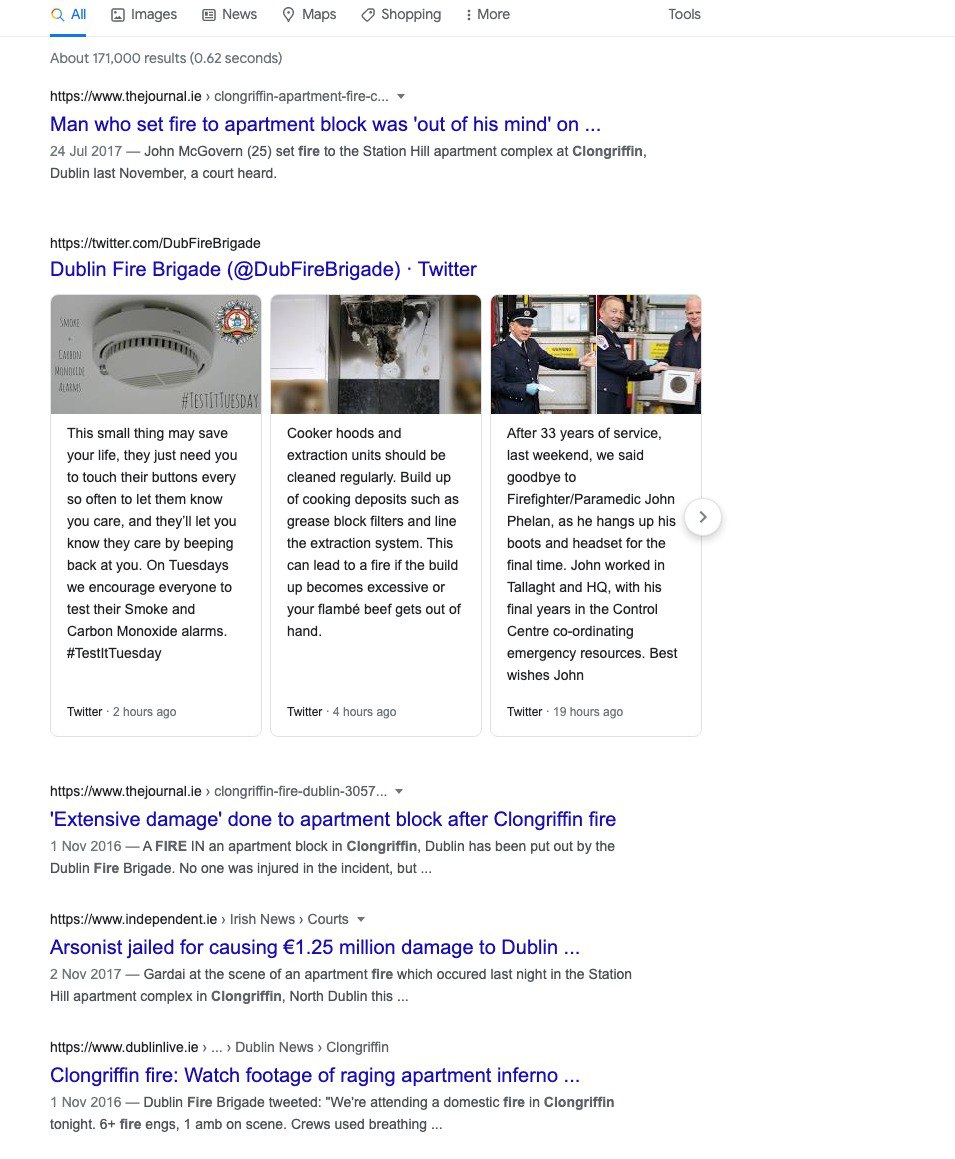
Task: Open Shopping via the tag icon
Action: [x=367, y=15]
